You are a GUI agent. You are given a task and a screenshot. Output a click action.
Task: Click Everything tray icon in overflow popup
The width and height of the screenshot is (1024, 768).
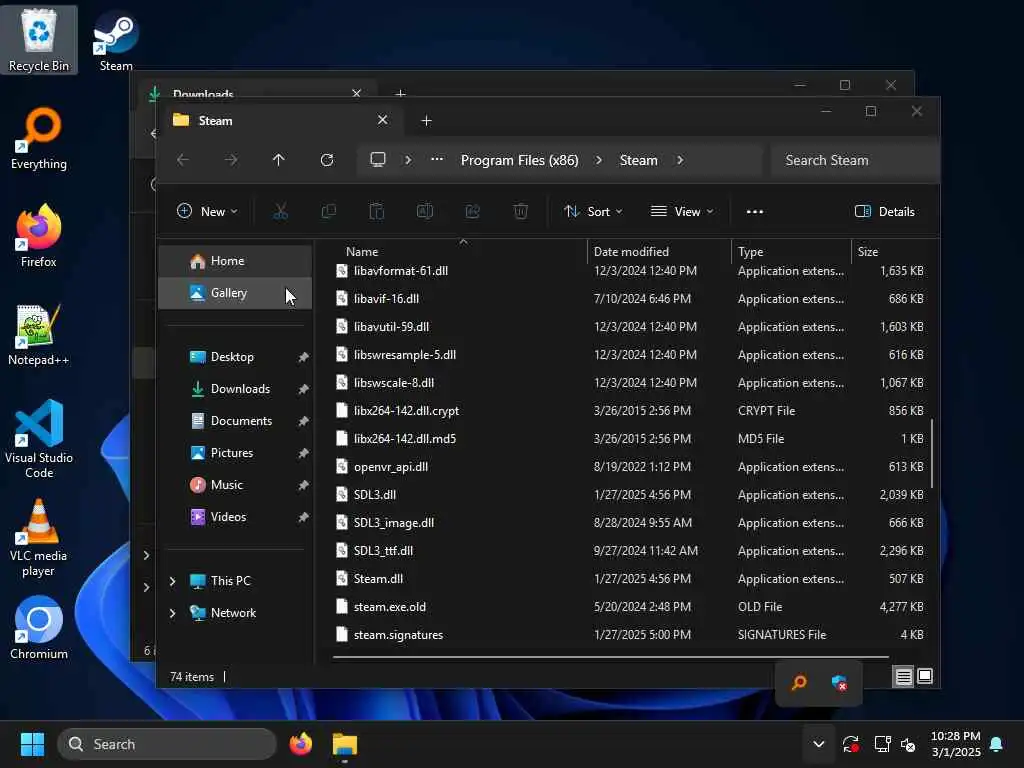799,683
